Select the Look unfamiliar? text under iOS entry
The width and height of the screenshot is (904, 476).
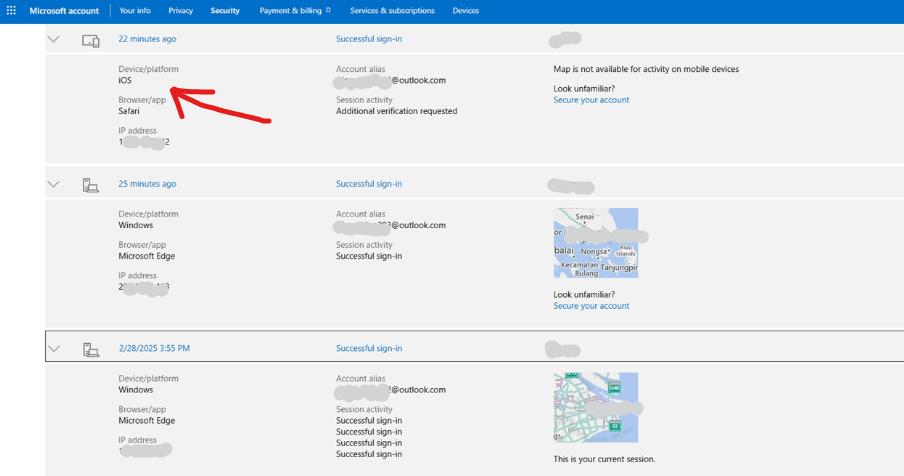[x=584, y=89]
